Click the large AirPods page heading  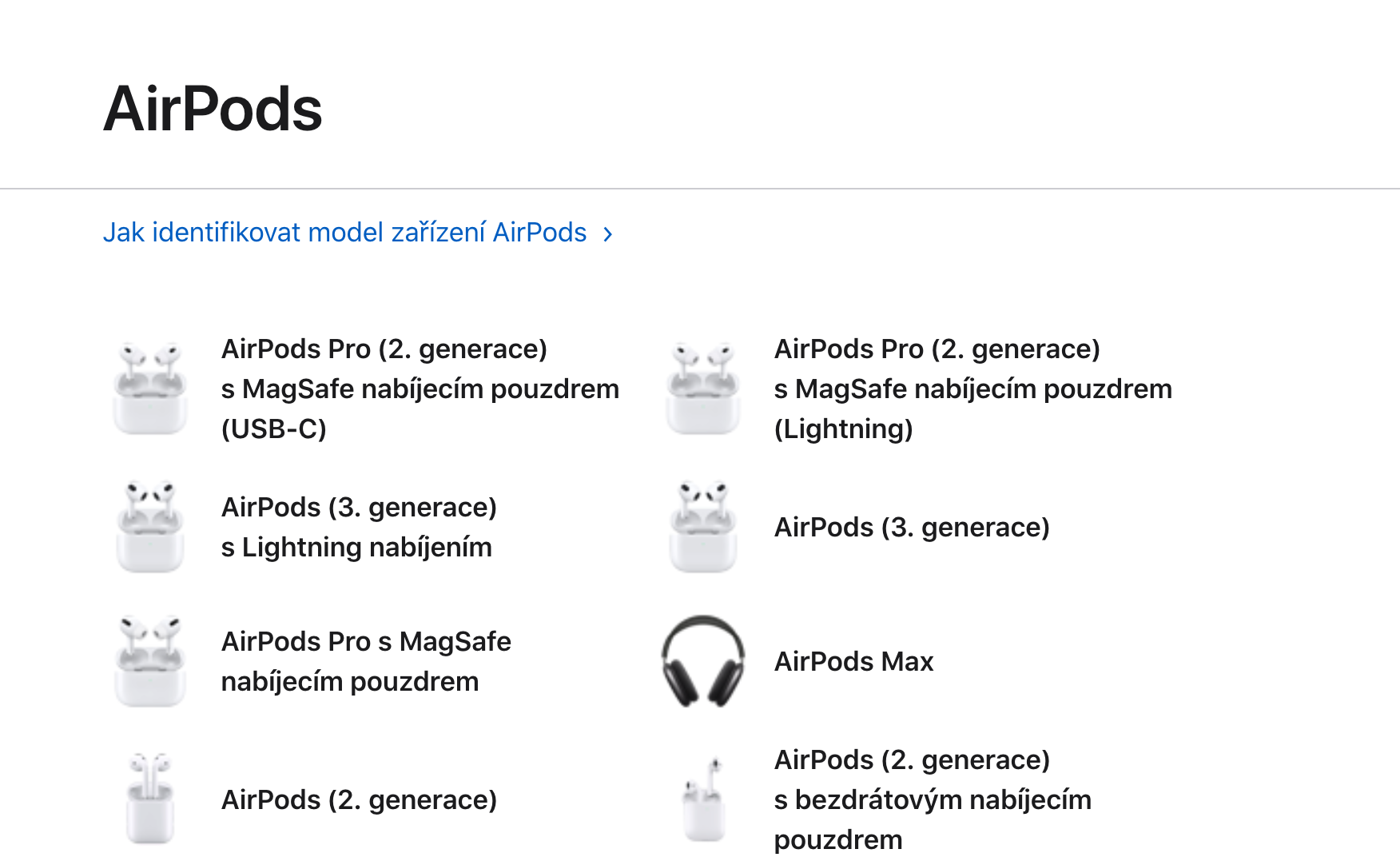coord(213,109)
